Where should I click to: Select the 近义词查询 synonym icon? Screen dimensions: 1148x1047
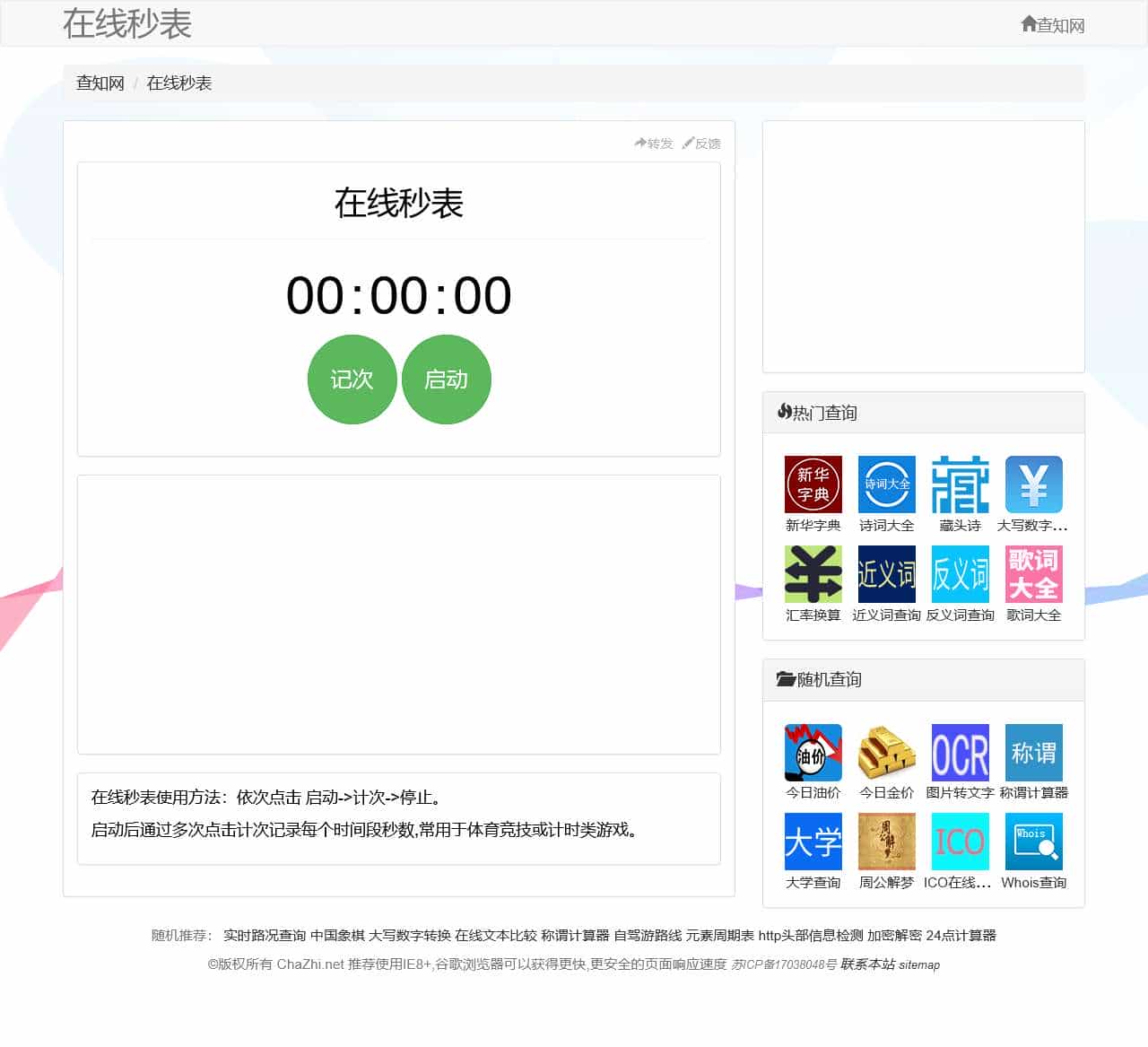pyautogui.click(x=886, y=573)
